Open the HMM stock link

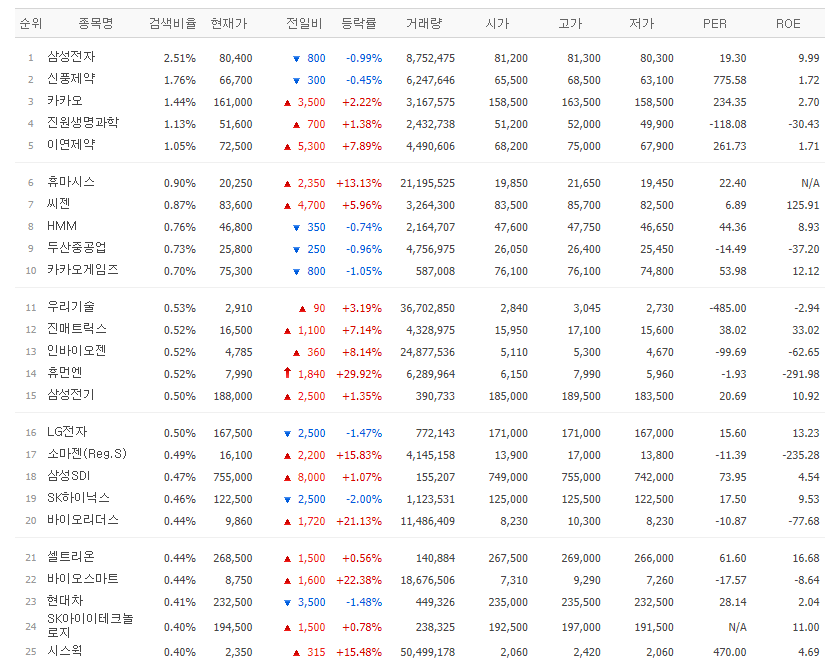62,226
